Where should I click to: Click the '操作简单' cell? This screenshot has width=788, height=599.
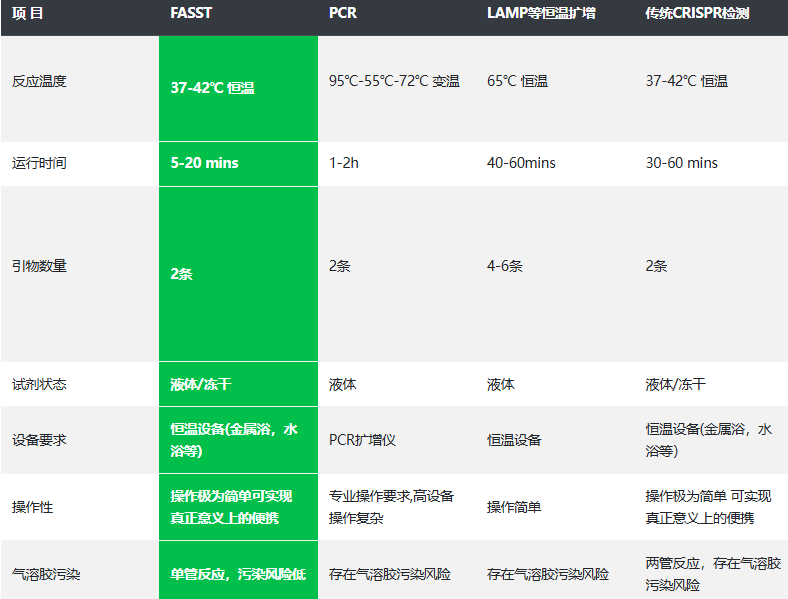514,507
